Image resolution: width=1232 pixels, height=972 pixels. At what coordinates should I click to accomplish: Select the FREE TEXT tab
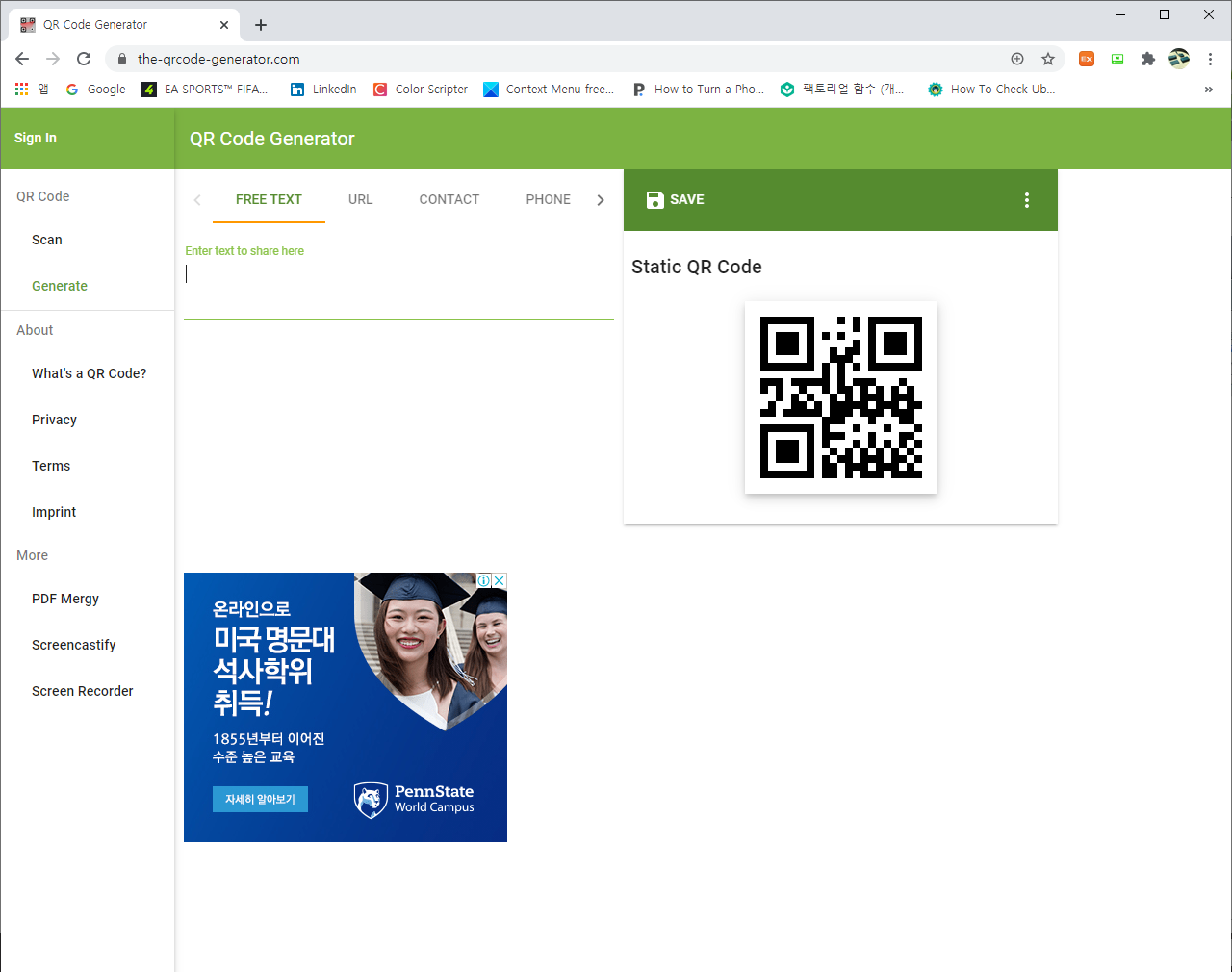pos(269,199)
